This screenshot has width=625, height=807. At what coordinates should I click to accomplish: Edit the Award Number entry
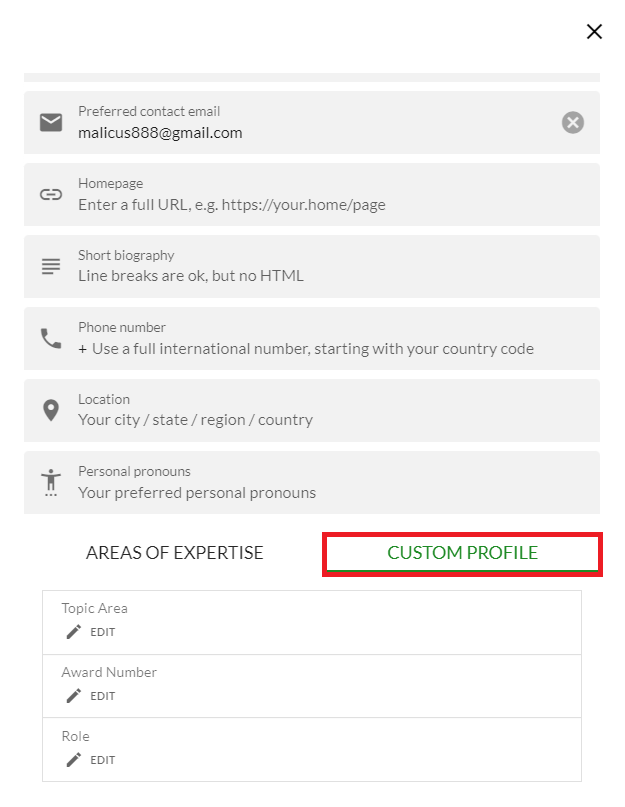point(102,696)
